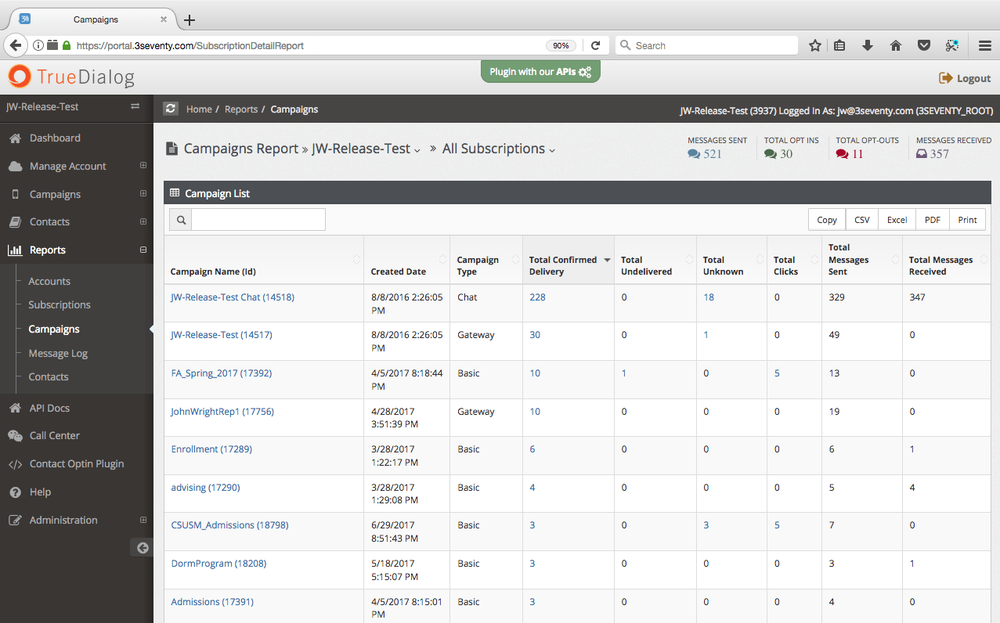The height and width of the screenshot is (623, 1000).
Task: Open Message Log under Reports
Action: coord(58,353)
